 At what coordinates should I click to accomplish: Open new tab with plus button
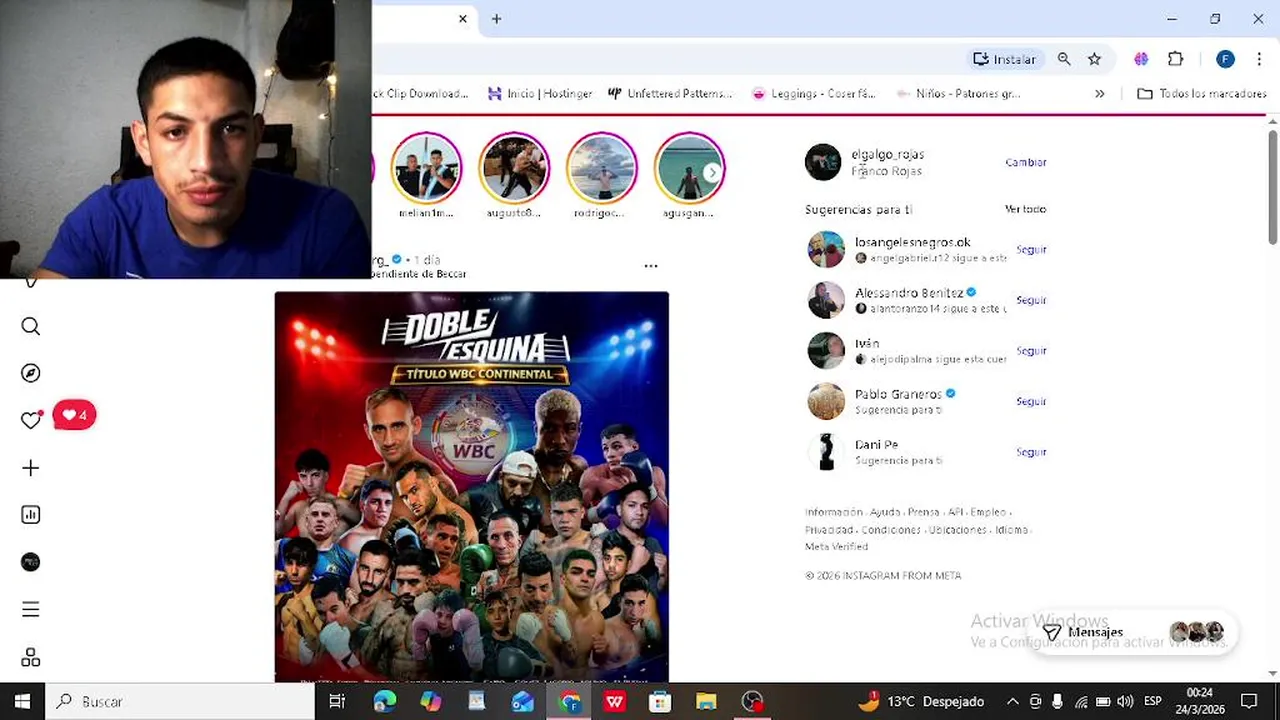pyautogui.click(x=496, y=19)
